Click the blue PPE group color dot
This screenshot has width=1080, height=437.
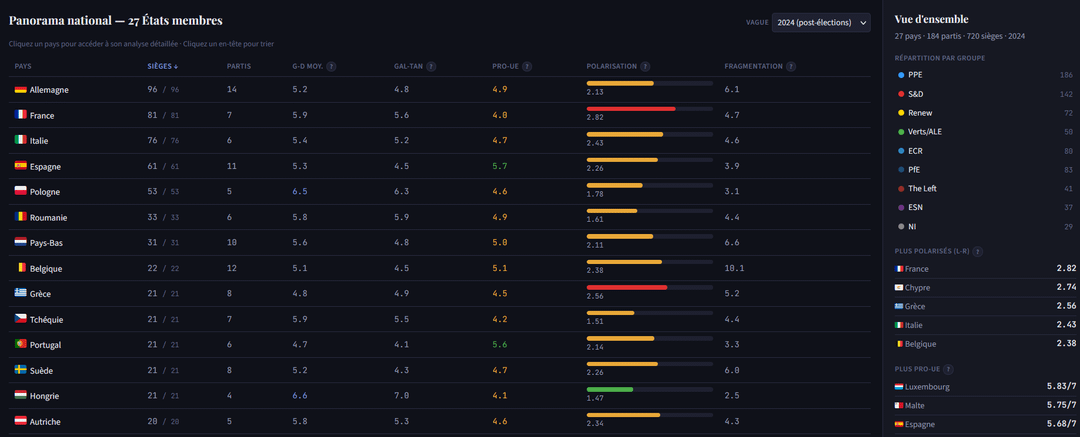tap(901, 75)
